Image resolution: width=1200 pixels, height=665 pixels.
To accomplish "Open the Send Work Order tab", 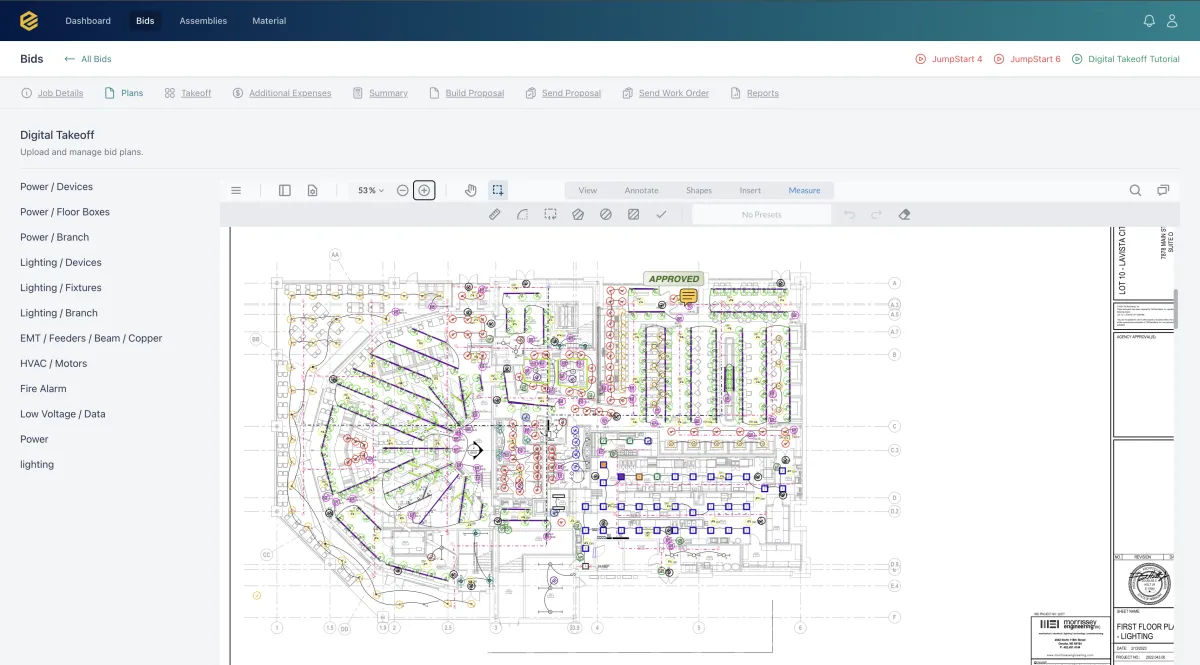I will click(x=666, y=93).
